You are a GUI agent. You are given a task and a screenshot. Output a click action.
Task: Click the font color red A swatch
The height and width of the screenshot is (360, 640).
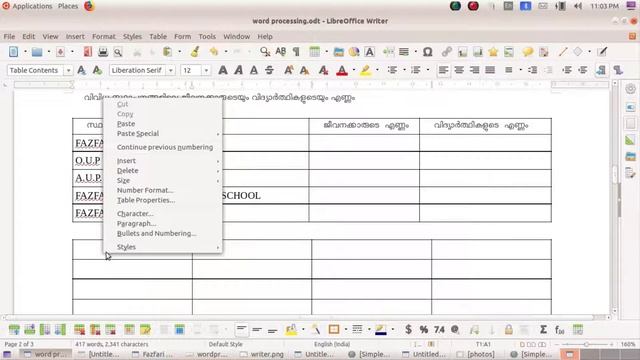[342, 70]
